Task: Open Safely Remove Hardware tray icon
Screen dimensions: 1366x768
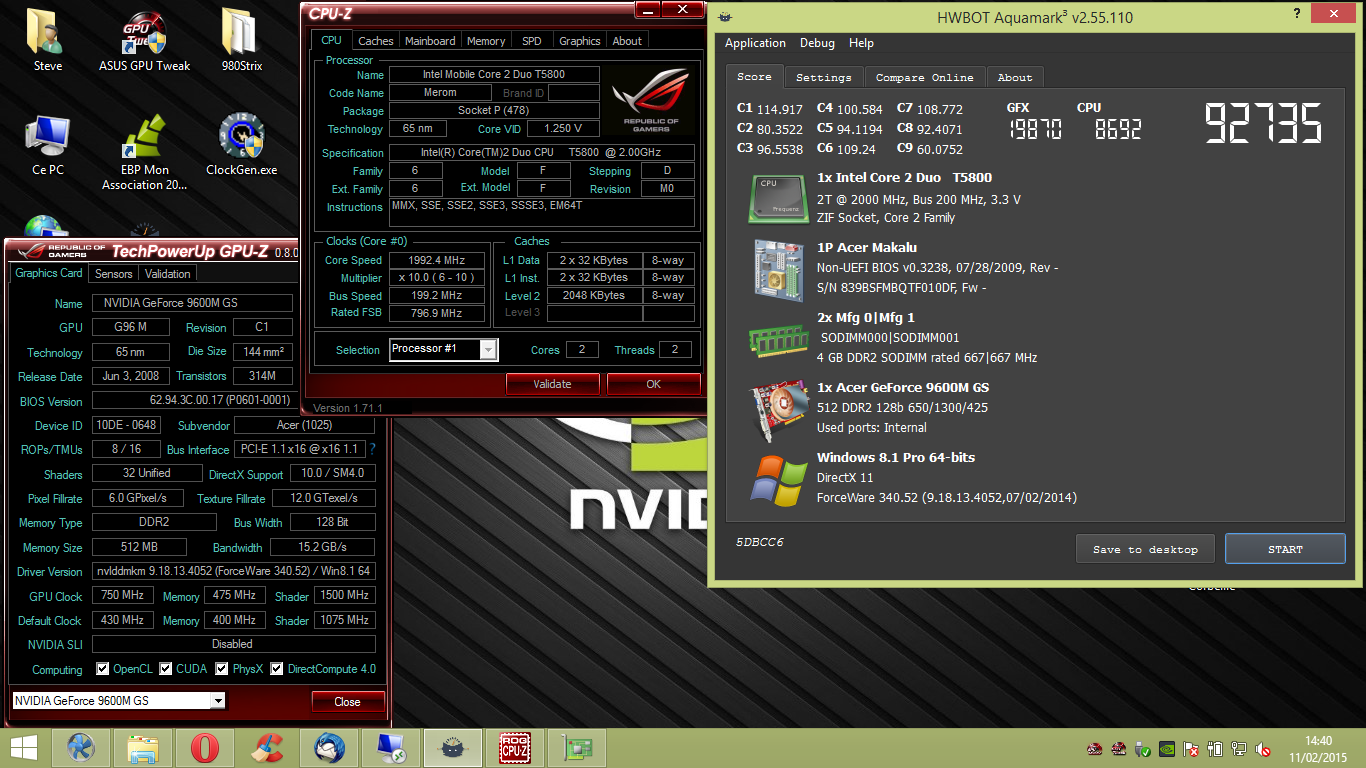Action: pyautogui.click(x=1142, y=748)
